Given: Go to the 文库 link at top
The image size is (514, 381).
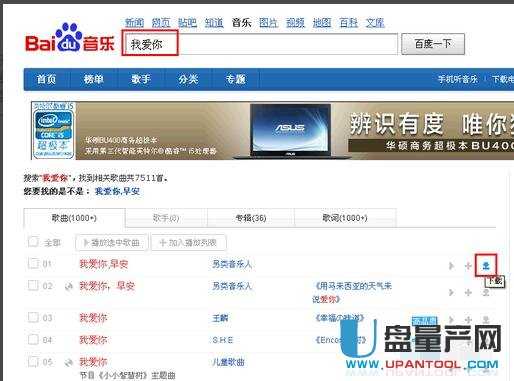Looking at the screenshot, I should [375, 23].
